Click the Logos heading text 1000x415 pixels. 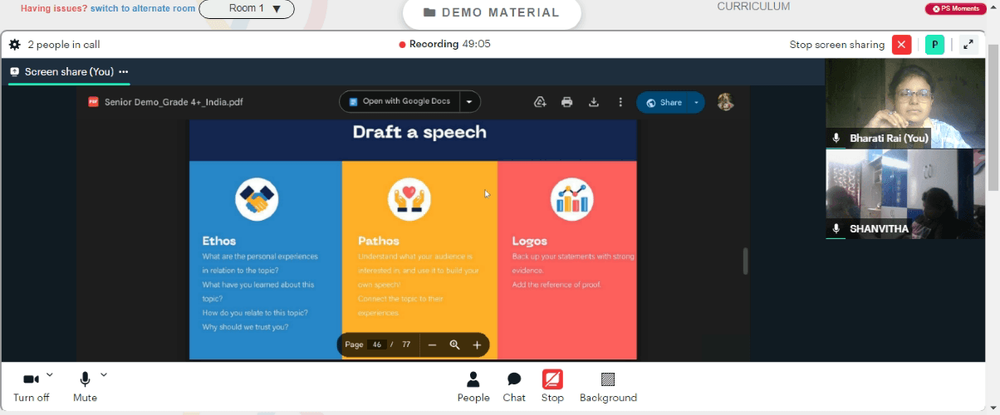(529, 241)
